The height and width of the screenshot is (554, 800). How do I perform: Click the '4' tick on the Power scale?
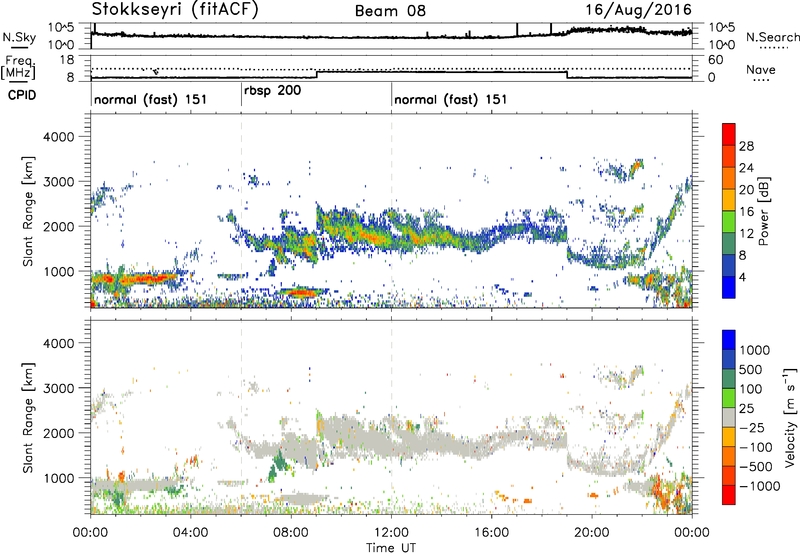click(742, 277)
